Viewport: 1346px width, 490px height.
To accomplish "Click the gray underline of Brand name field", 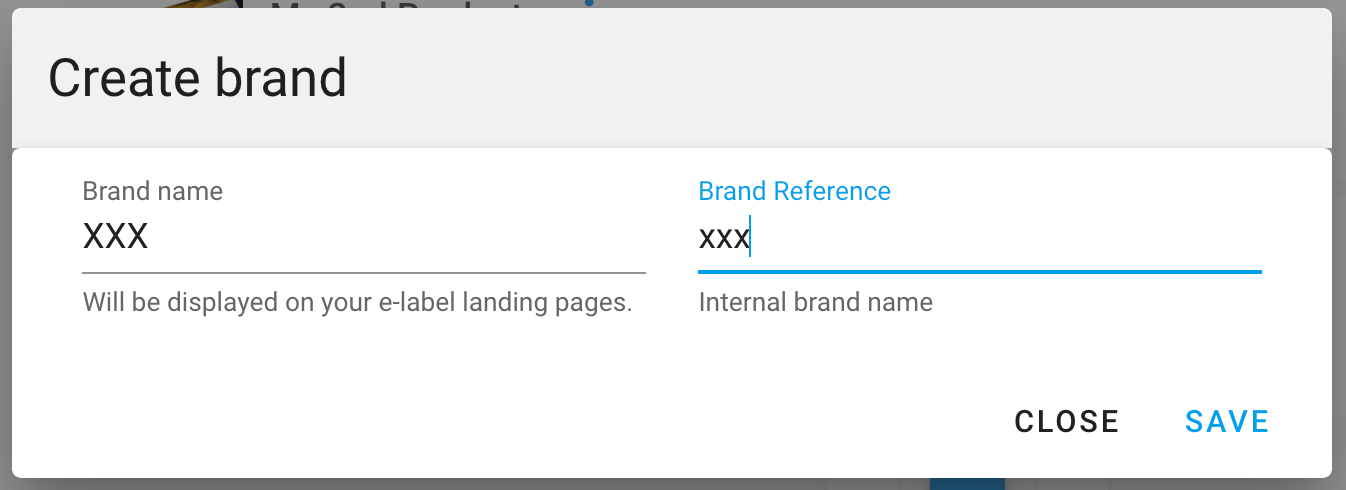I will pos(363,272).
